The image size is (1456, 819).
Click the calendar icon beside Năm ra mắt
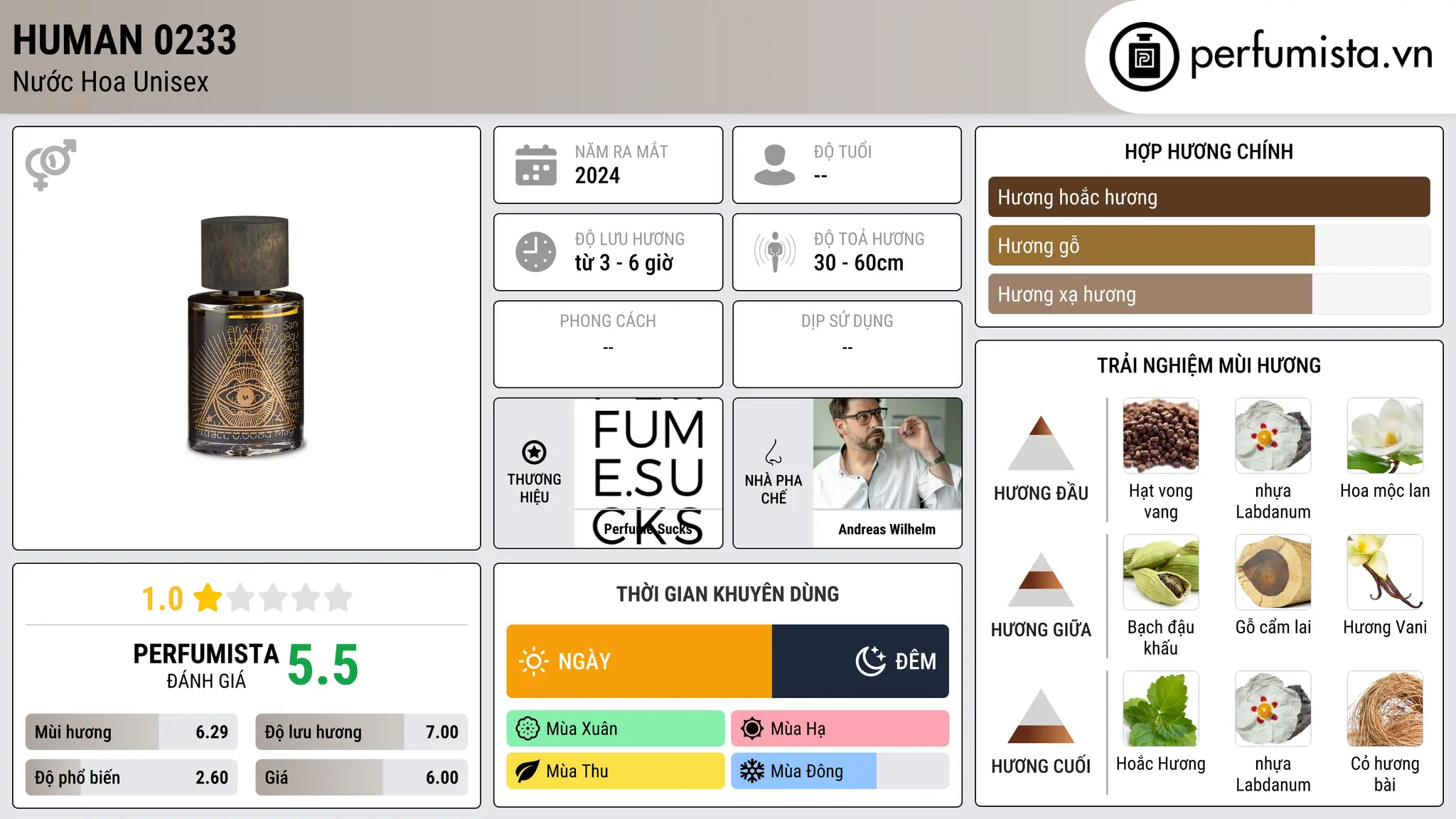pos(536,165)
